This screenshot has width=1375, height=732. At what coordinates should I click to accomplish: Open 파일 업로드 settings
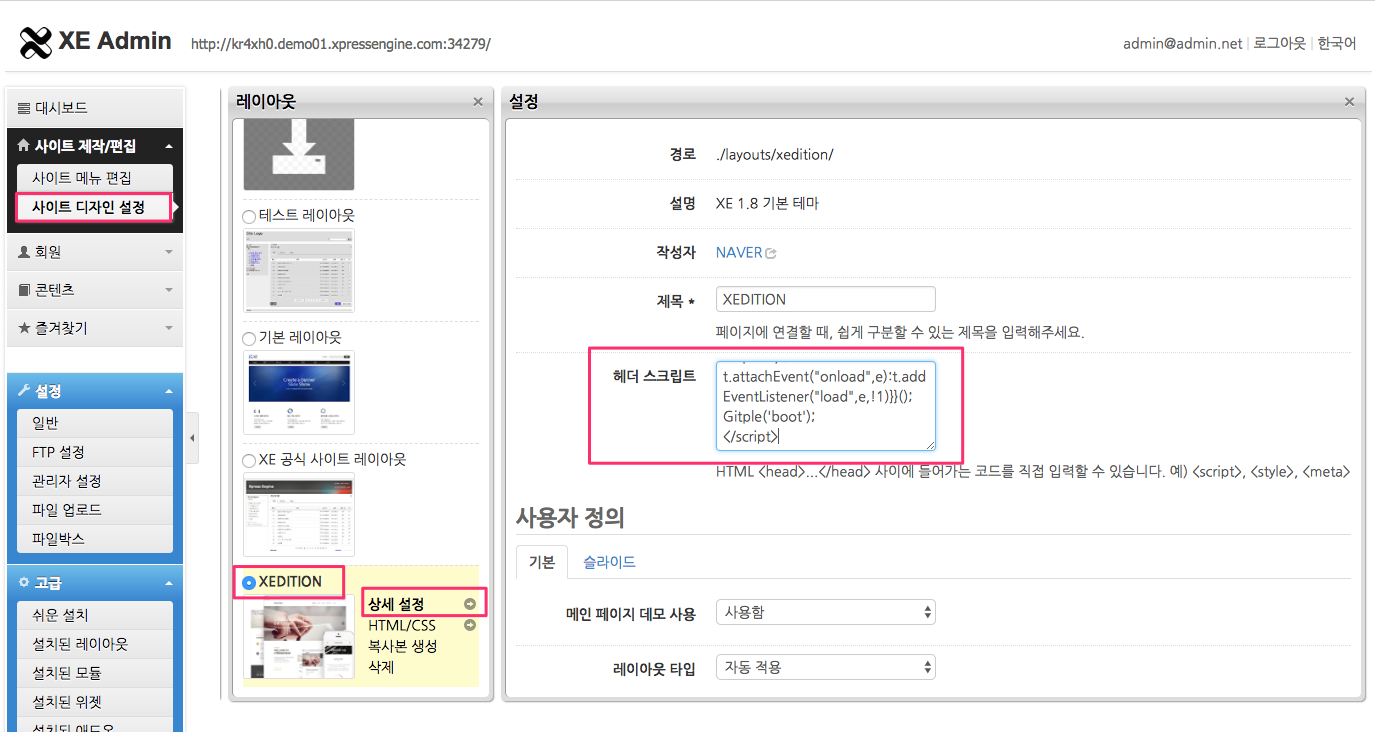[x=95, y=510]
